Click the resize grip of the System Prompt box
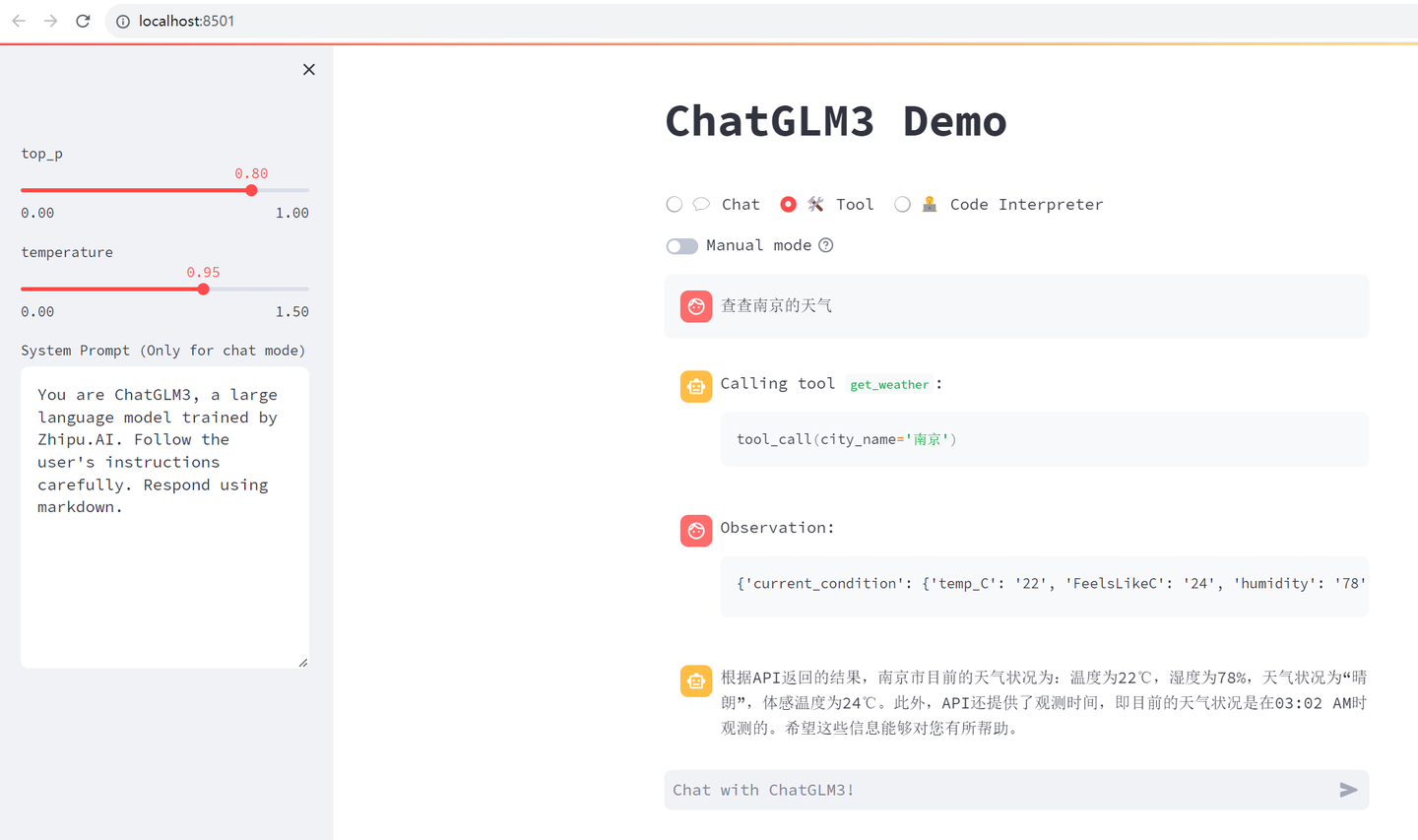The image size is (1418, 840). (x=303, y=663)
